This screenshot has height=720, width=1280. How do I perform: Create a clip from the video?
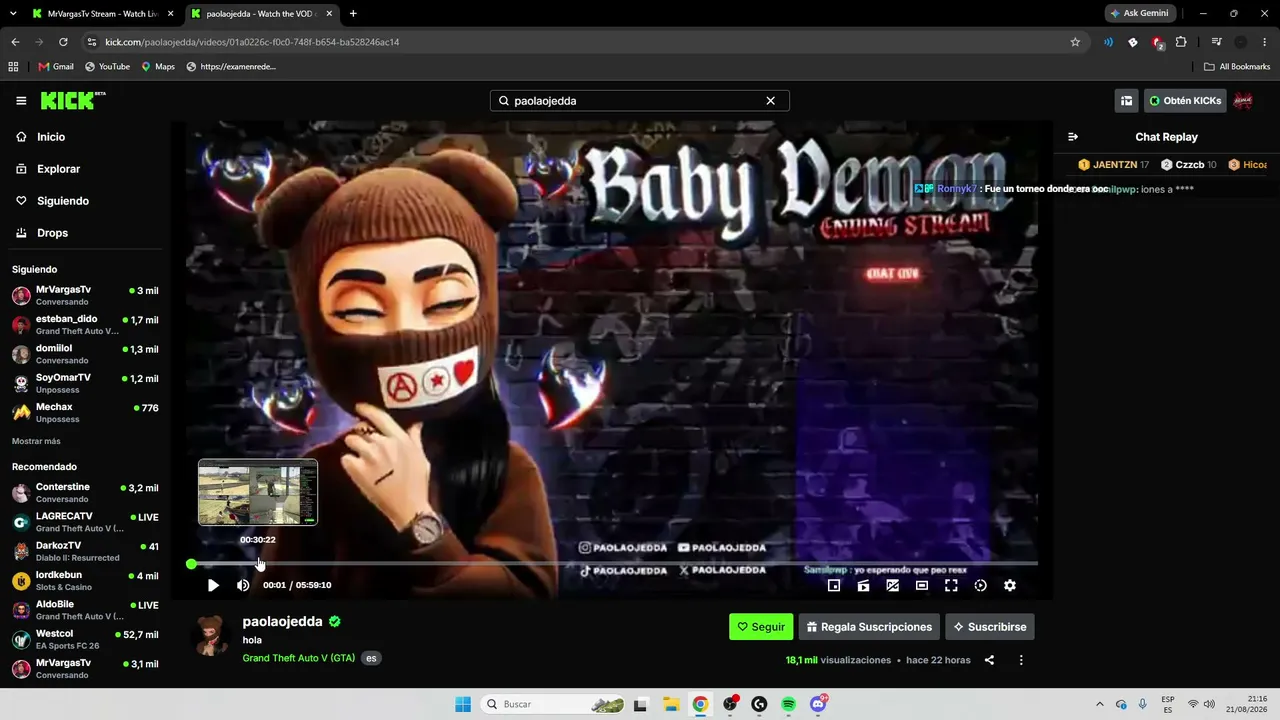pyautogui.click(x=863, y=586)
